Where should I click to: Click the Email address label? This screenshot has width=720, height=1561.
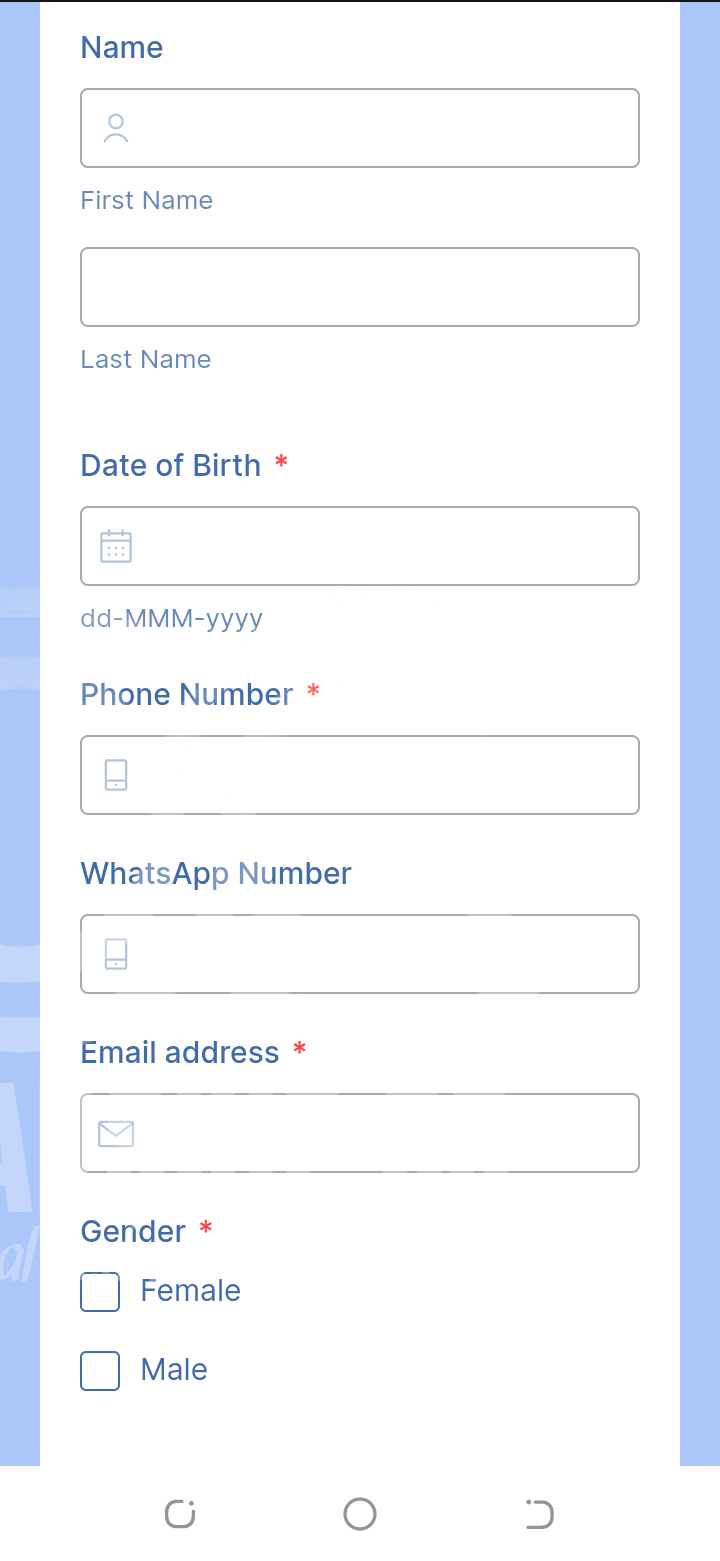coord(180,1053)
